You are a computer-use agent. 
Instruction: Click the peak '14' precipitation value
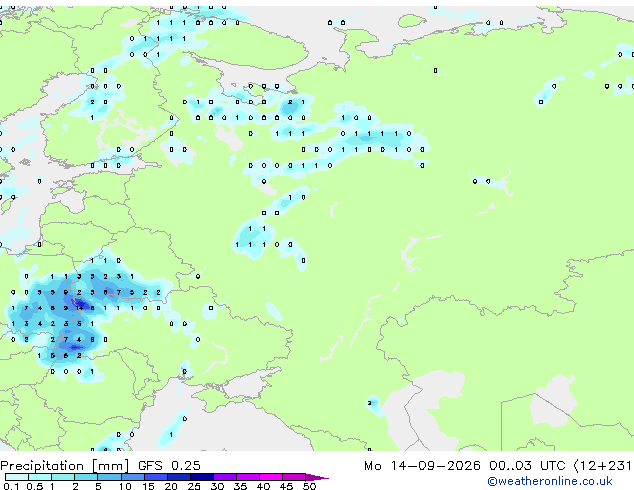point(79,308)
